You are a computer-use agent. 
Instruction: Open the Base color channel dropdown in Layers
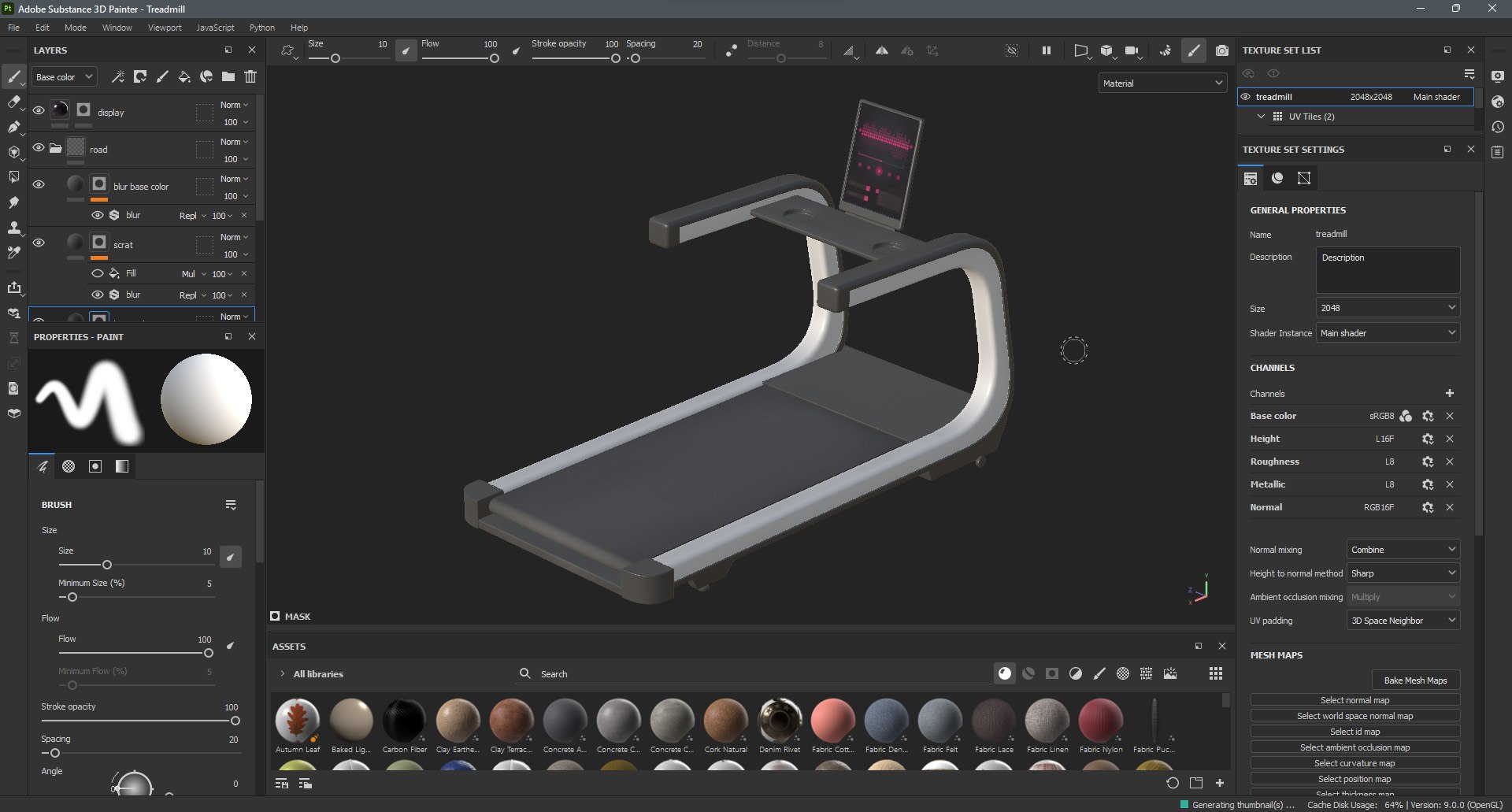[65, 76]
